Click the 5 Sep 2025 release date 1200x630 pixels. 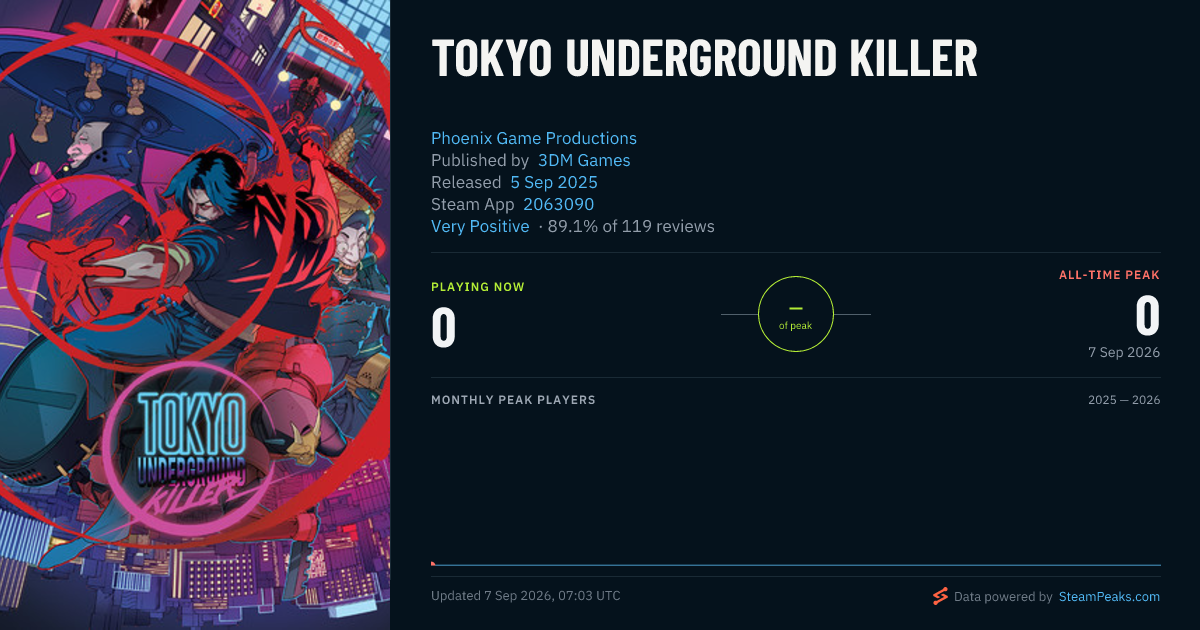(554, 182)
